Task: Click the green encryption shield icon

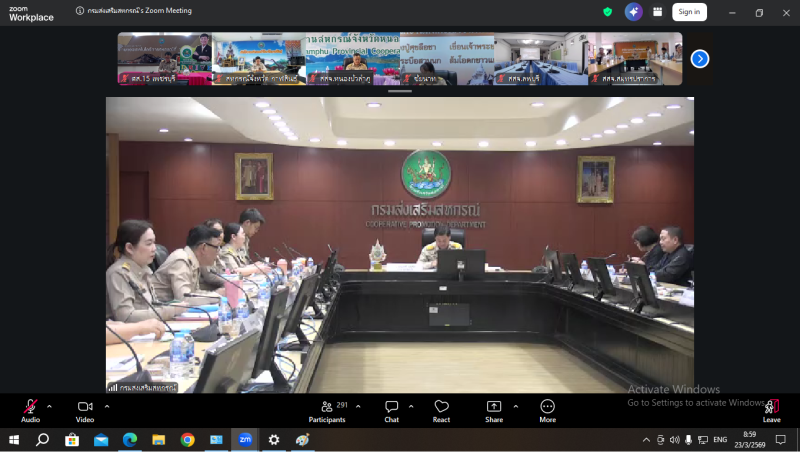Action: point(607,12)
